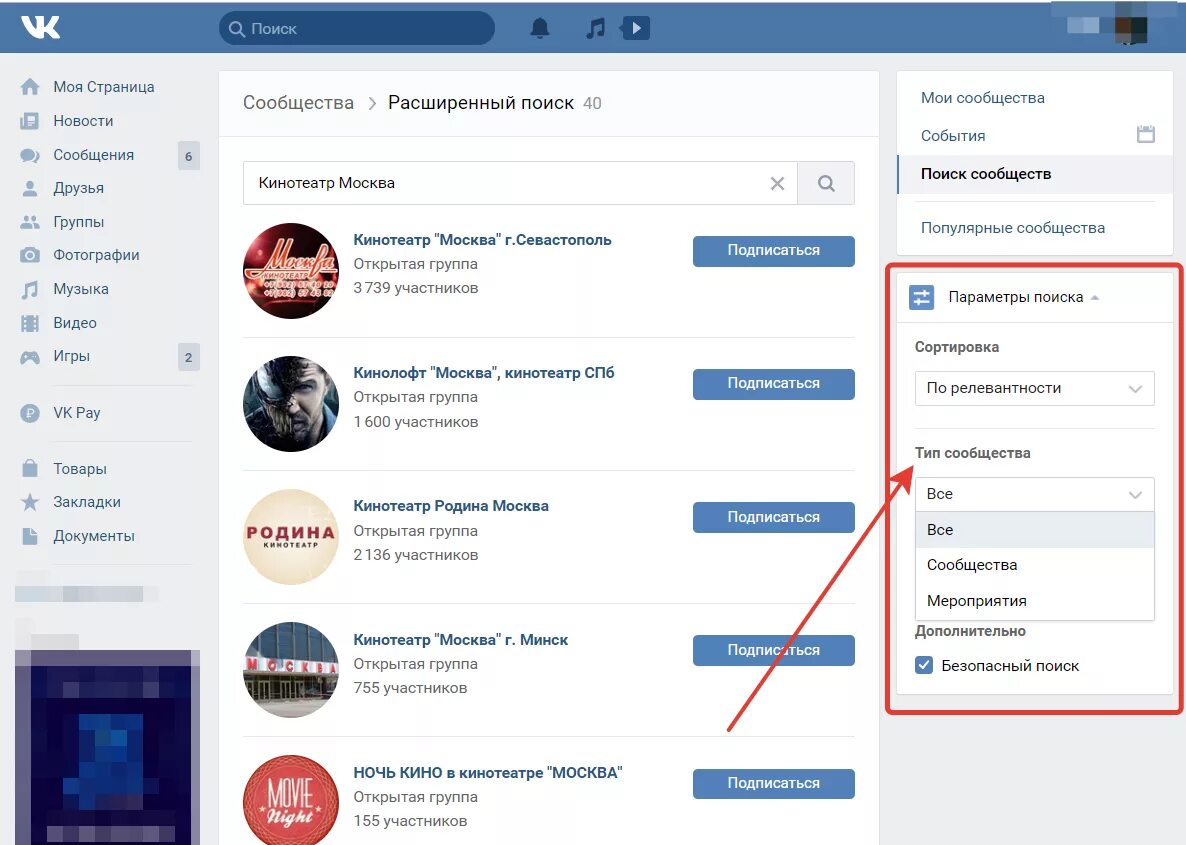This screenshot has height=845, width=1186.
Task: Click the chat bubble icon beside Сообщения
Action: 29,155
